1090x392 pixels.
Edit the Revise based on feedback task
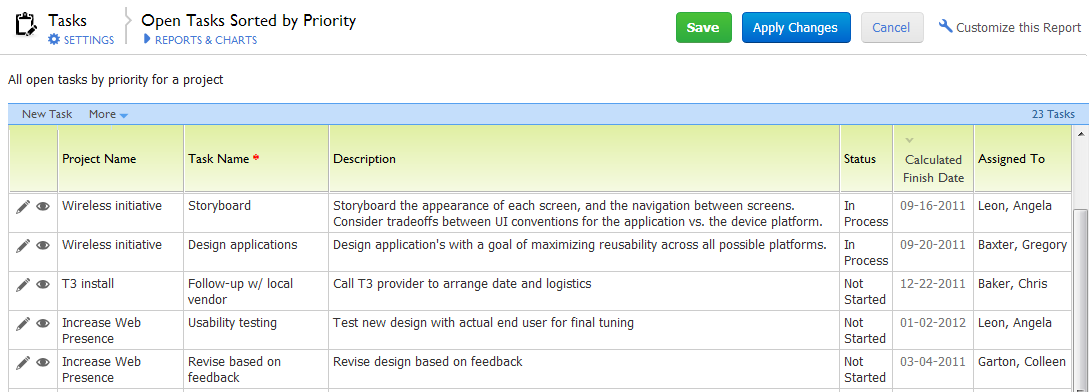[x=23, y=362]
